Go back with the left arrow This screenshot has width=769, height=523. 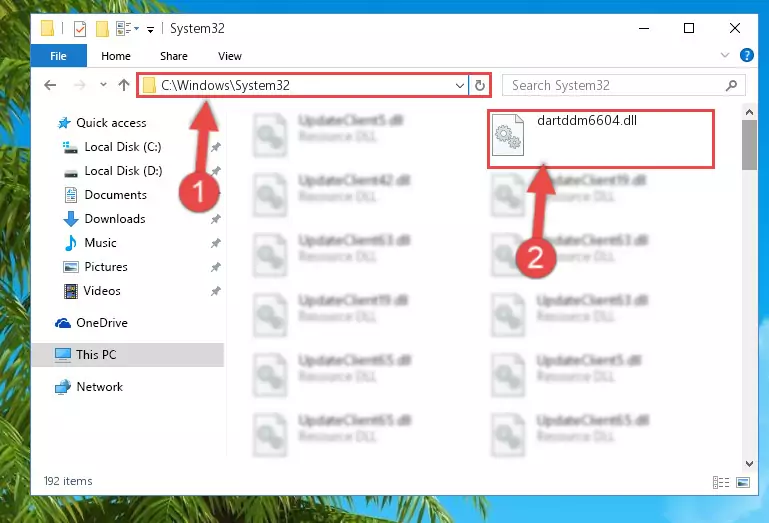50,85
